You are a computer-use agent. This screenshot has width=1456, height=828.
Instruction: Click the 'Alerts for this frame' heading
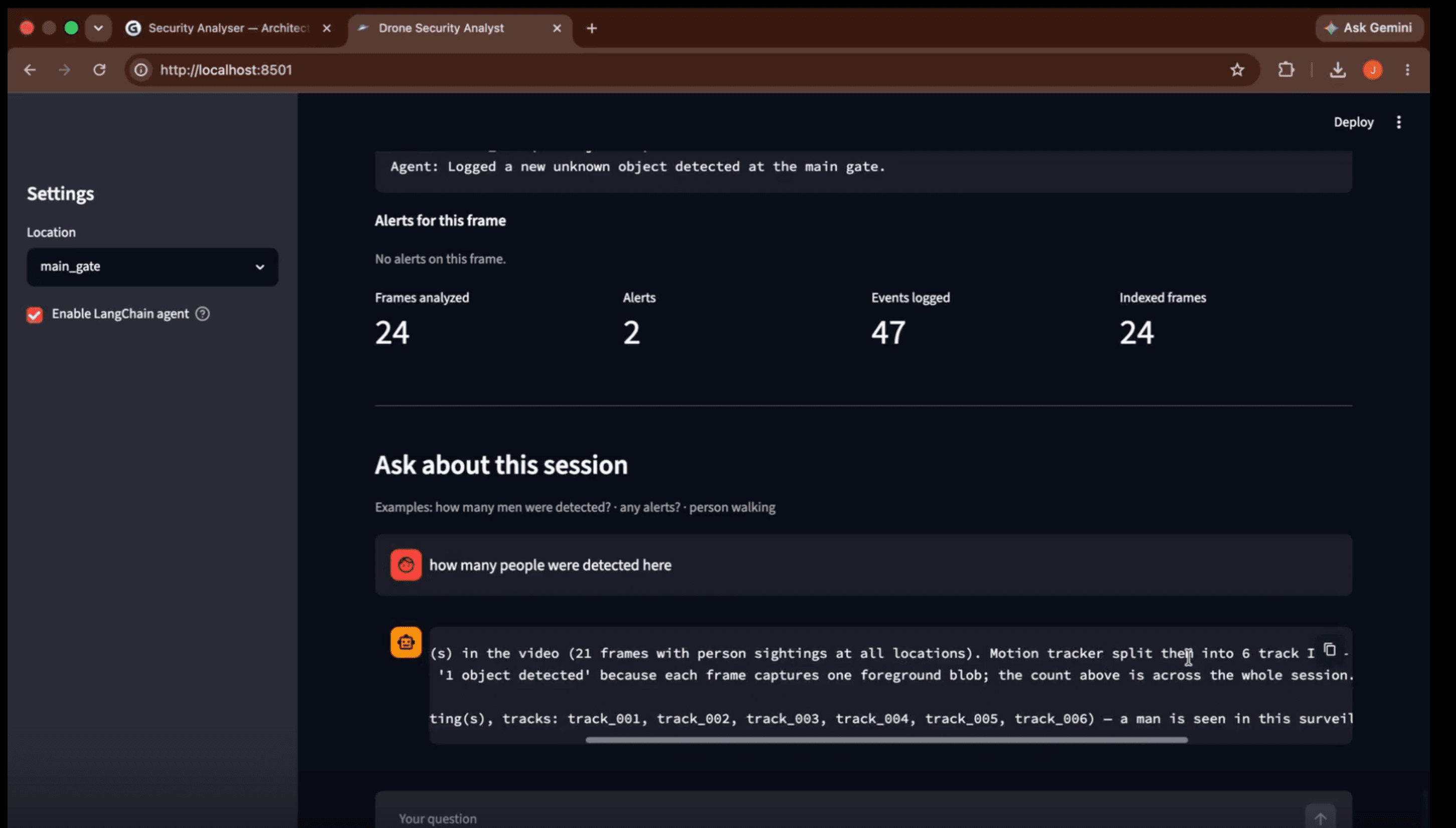click(440, 221)
